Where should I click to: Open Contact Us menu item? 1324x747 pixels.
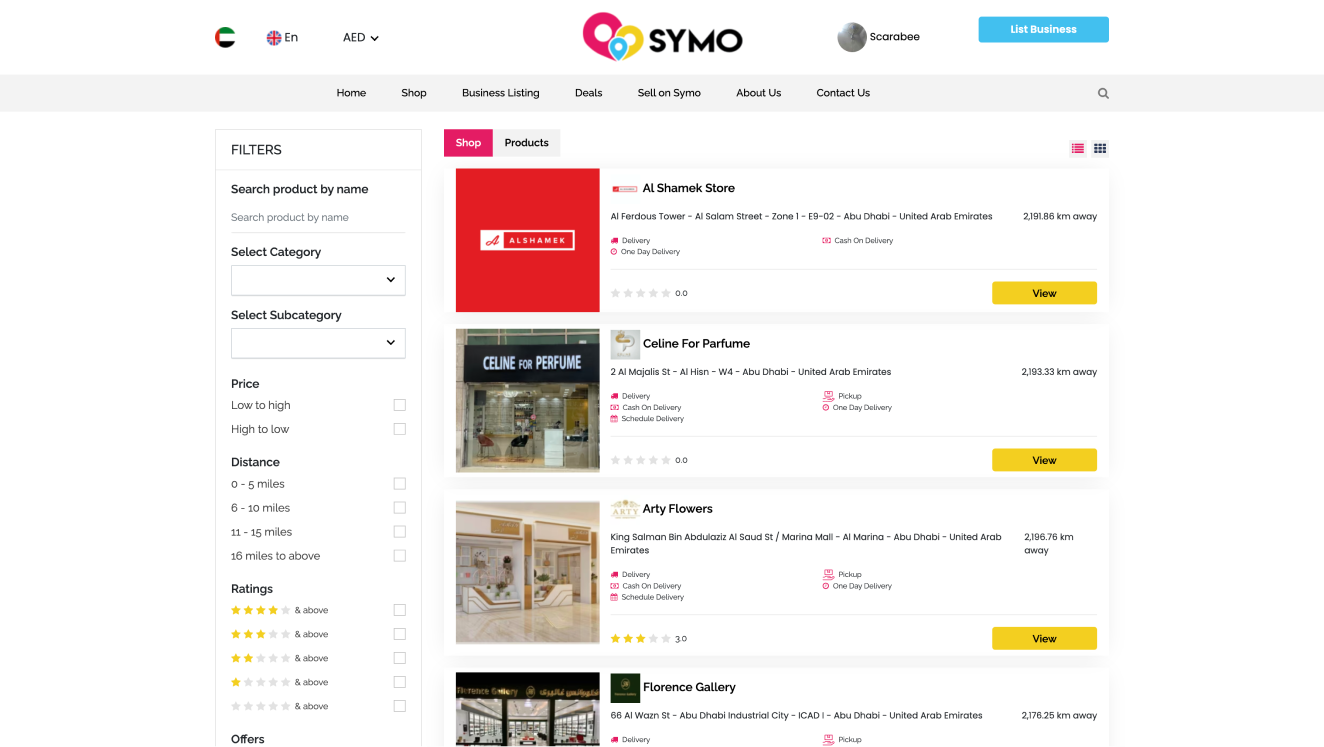coord(843,93)
